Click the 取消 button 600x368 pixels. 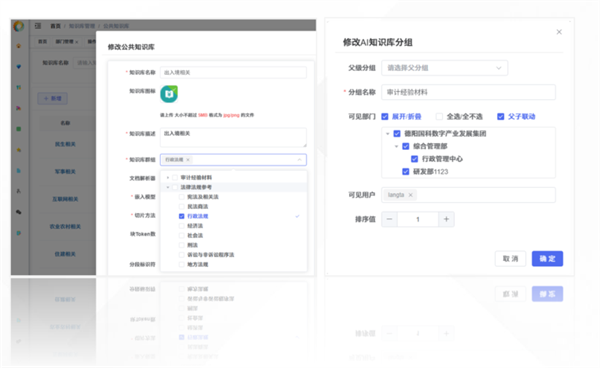(x=510, y=259)
